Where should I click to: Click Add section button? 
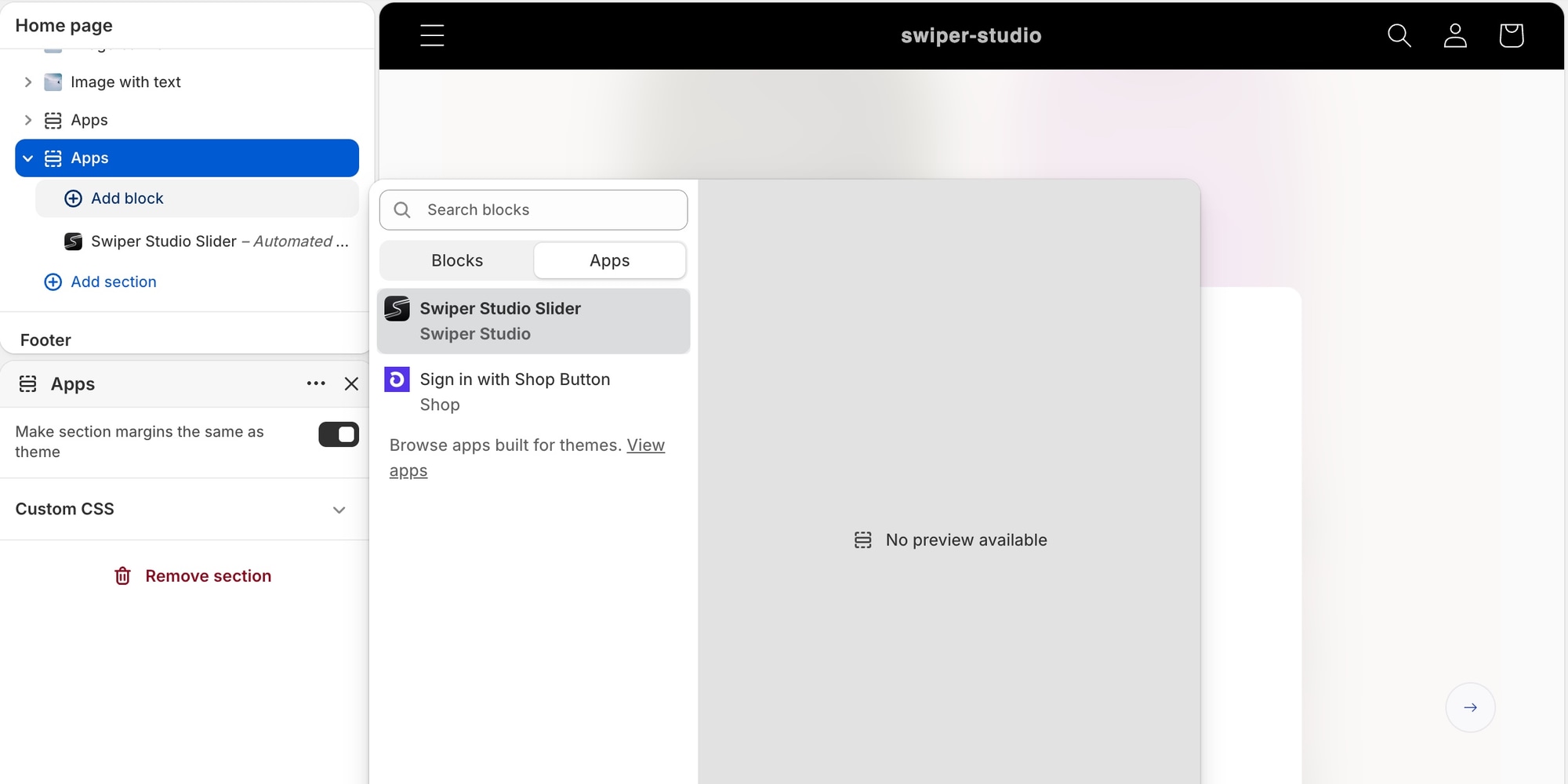point(100,282)
